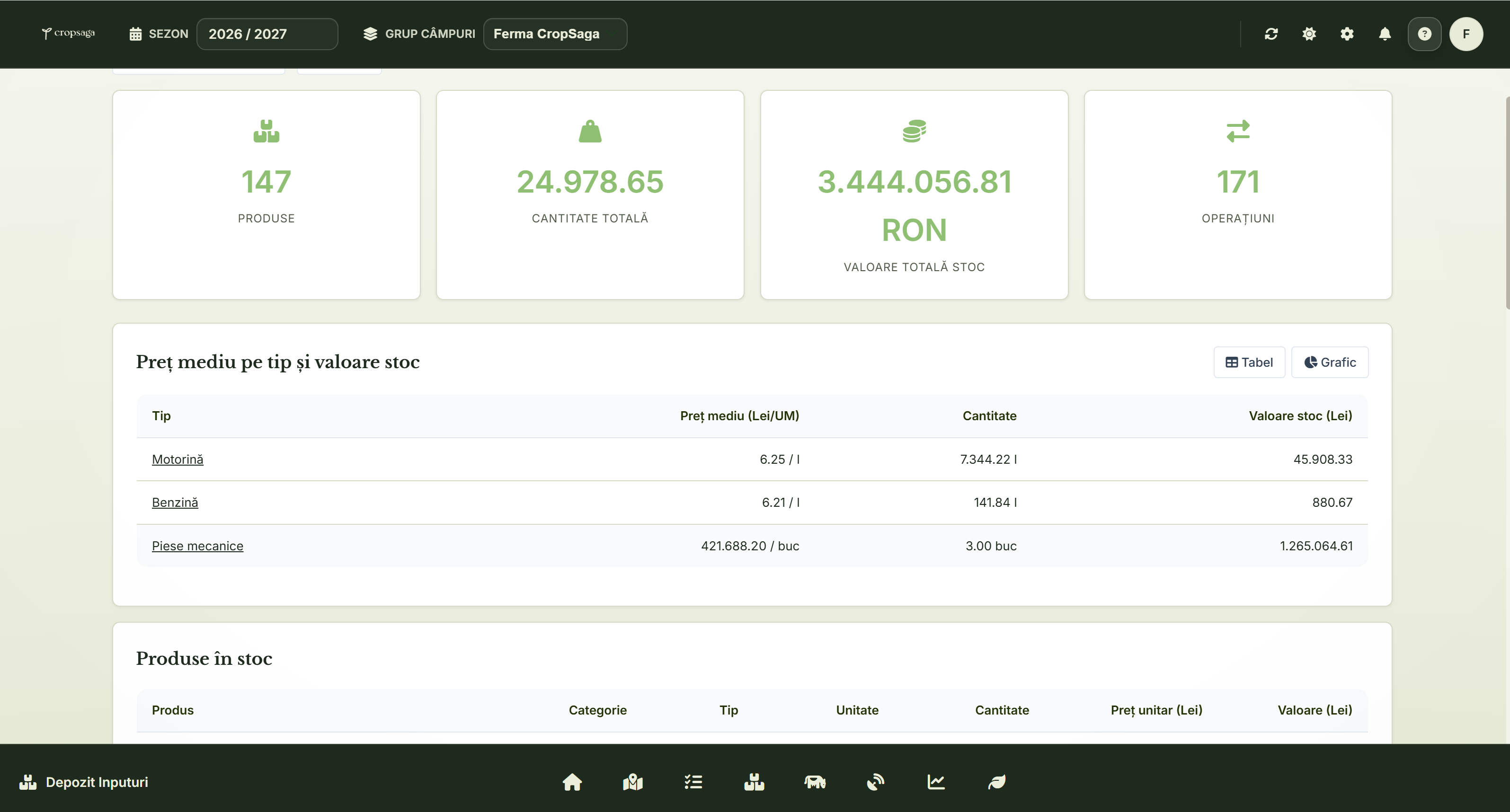Switch to Tabel view
Image resolution: width=1510 pixels, height=812 pixels.
pyautogui.click(x=1249, y=362)
